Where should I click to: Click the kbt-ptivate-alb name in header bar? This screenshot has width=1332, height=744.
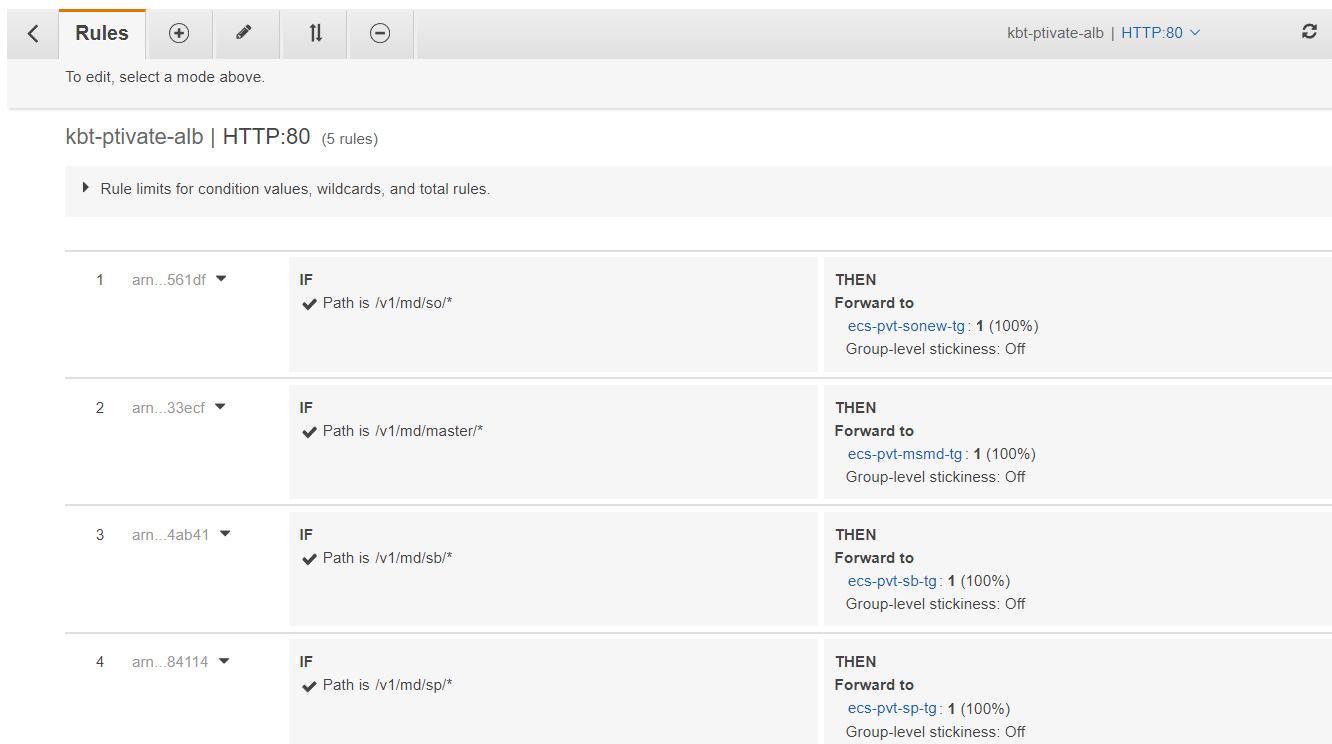click(1055, 33)
